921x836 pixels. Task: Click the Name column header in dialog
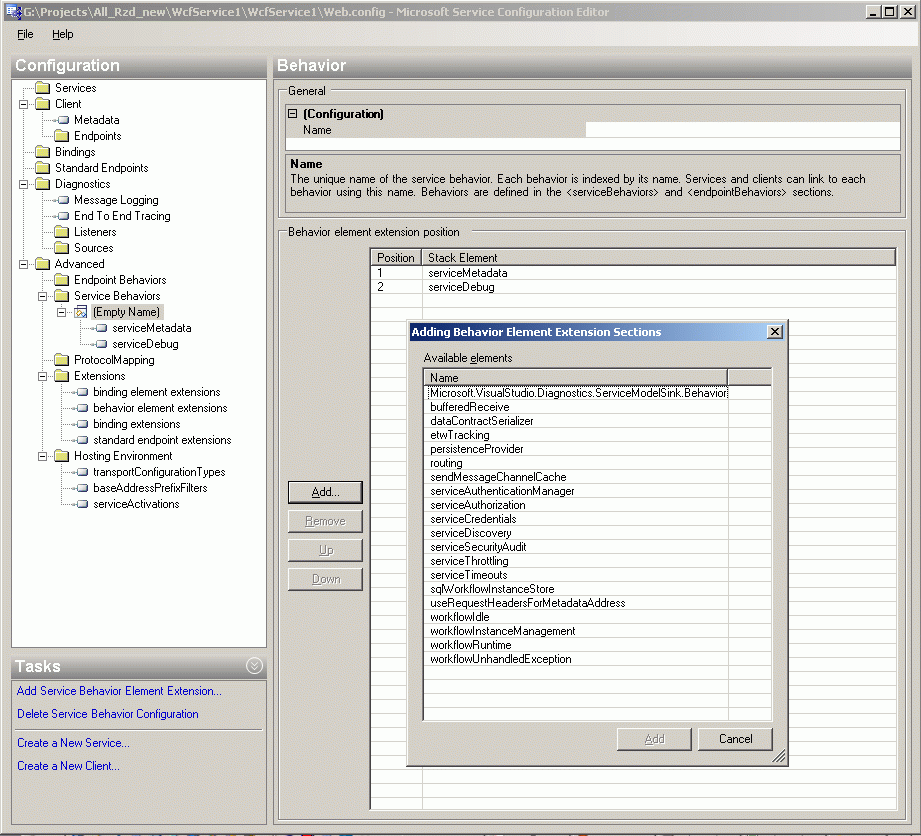tap(575, 377)
